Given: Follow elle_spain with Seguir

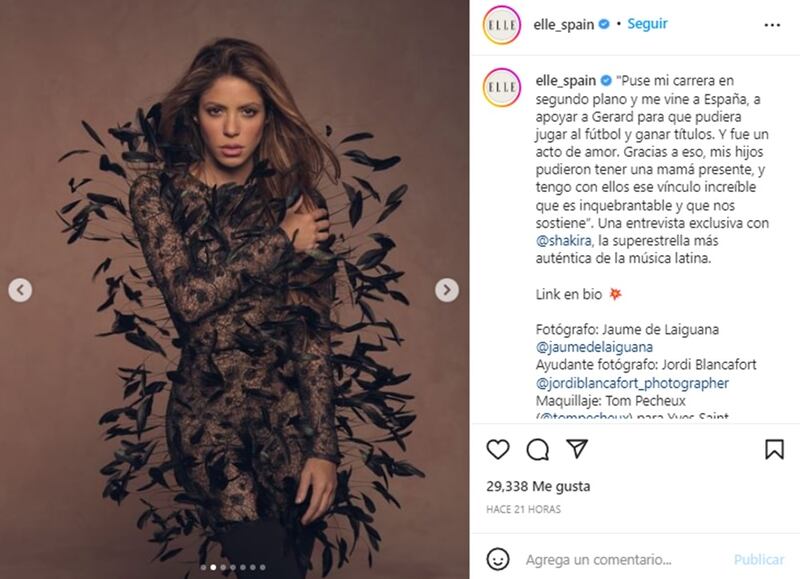Looking at the screenshot, I should click(647, 24).
